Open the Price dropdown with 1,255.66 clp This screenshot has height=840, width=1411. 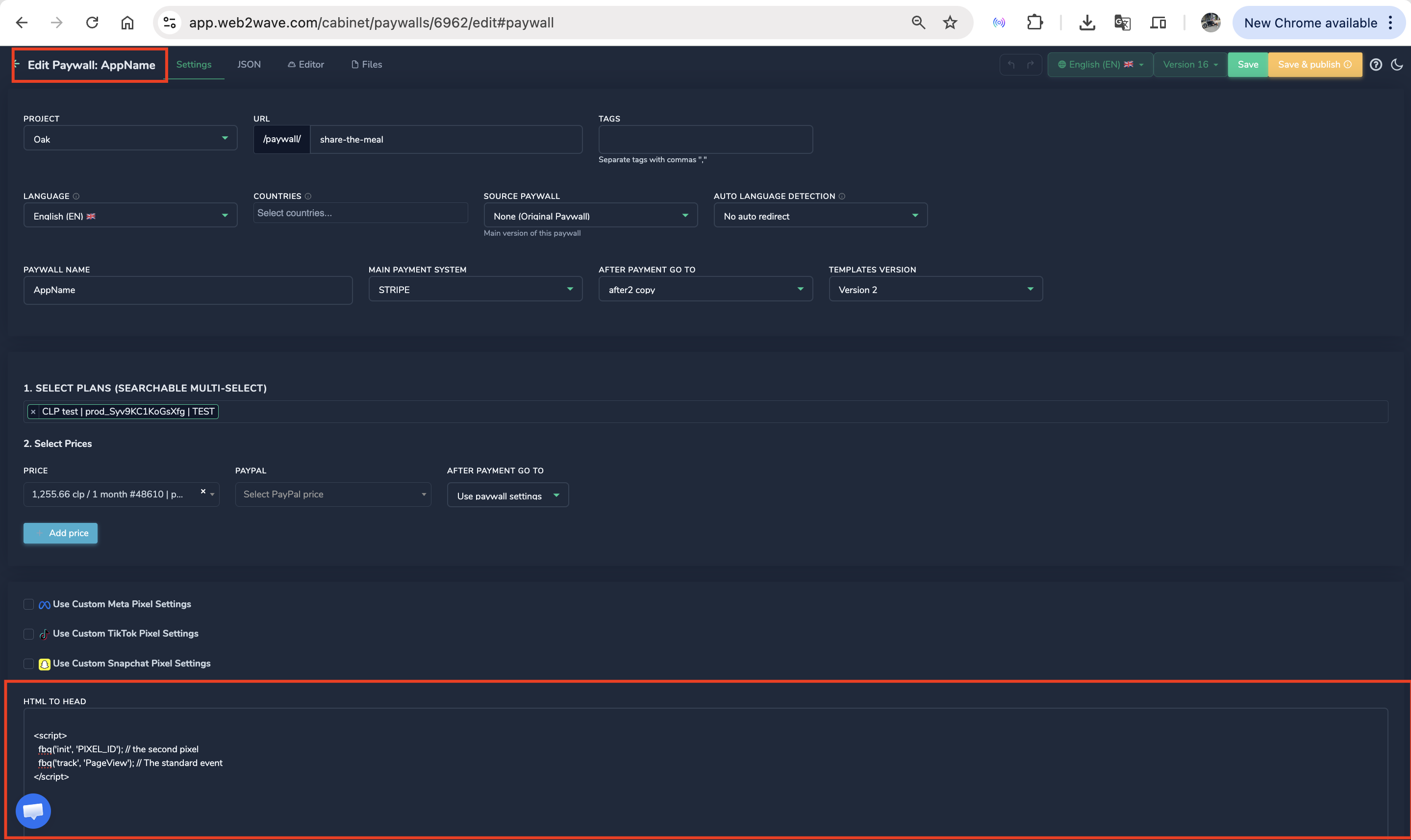point(121,494)
